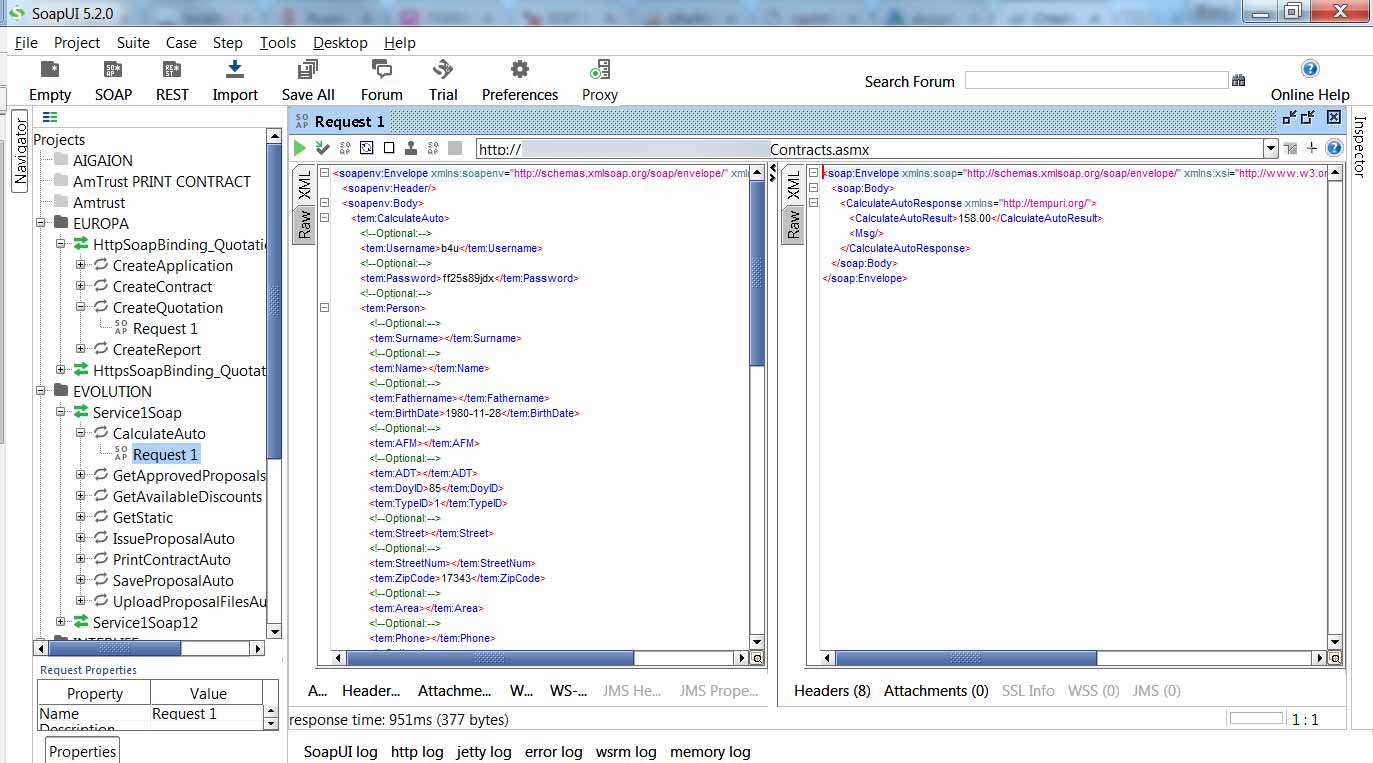Expand the HttpsSoapBinding_Quotation interface

(61, 370)
